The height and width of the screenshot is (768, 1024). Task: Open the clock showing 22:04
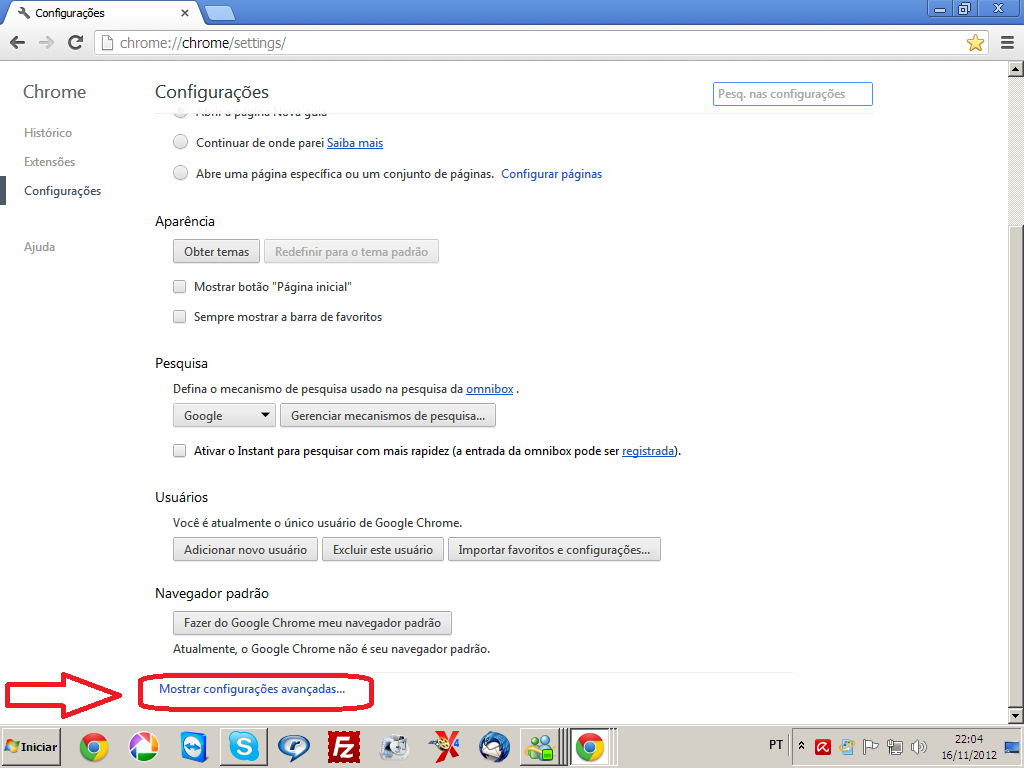tap(968, 746)
